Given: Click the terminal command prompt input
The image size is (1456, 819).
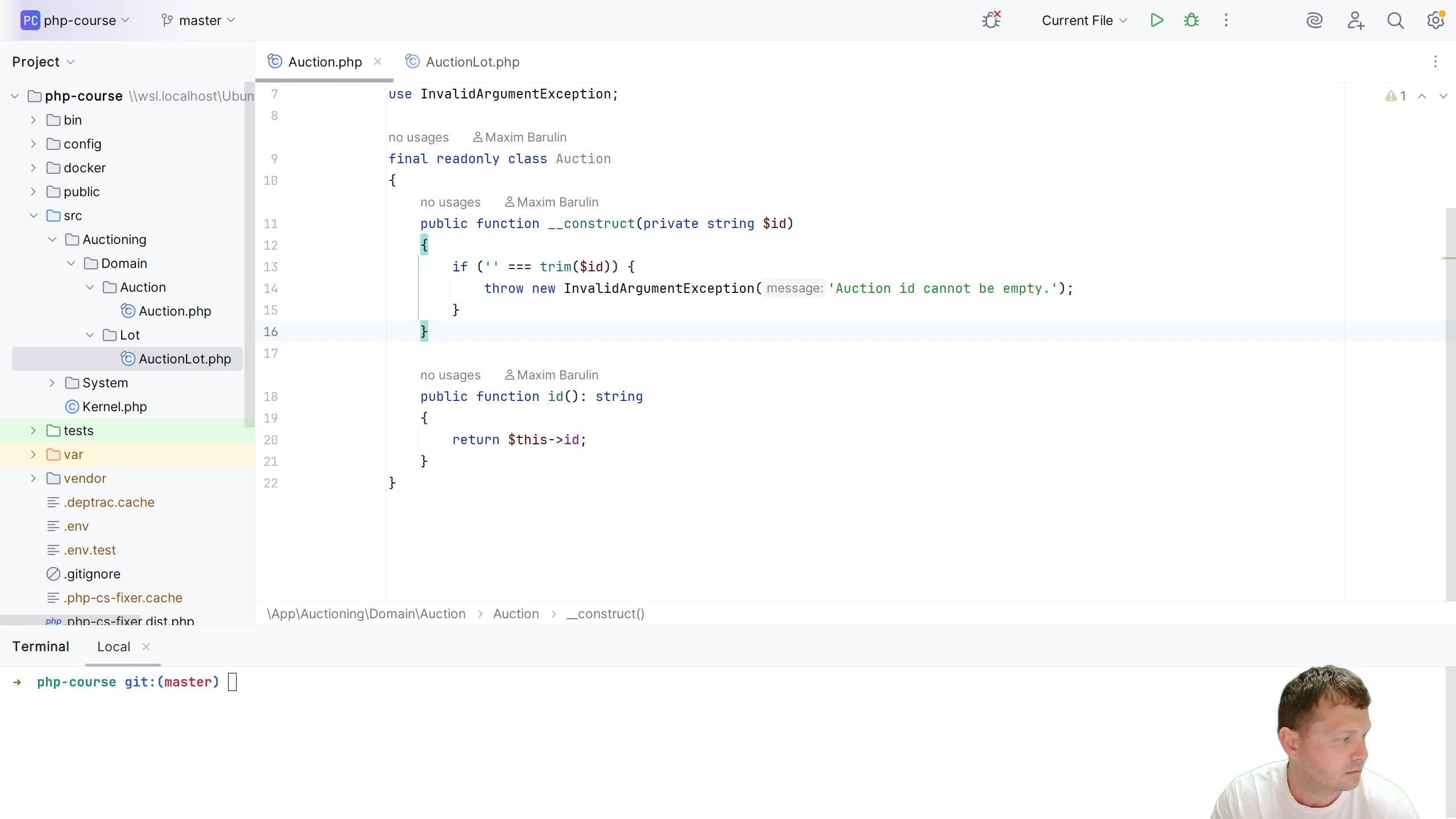Looking at the screenshot, I should [232, 682].
